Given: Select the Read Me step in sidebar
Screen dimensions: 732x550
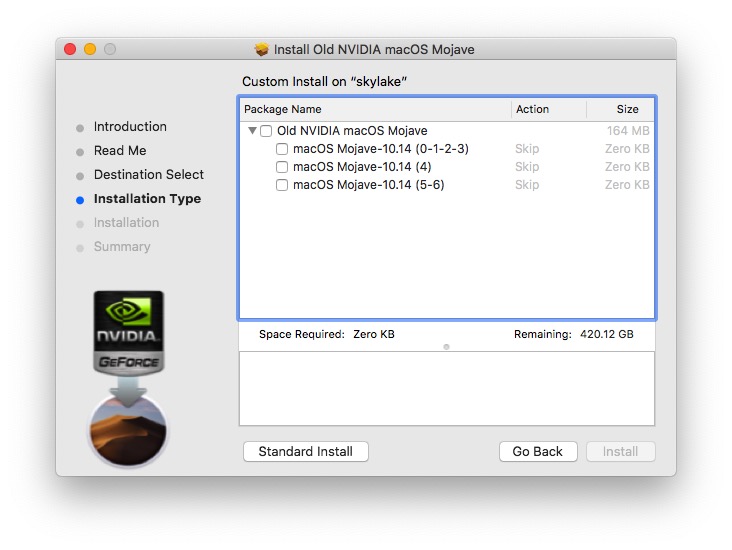Looking at the screenshot, I should 120,151.
